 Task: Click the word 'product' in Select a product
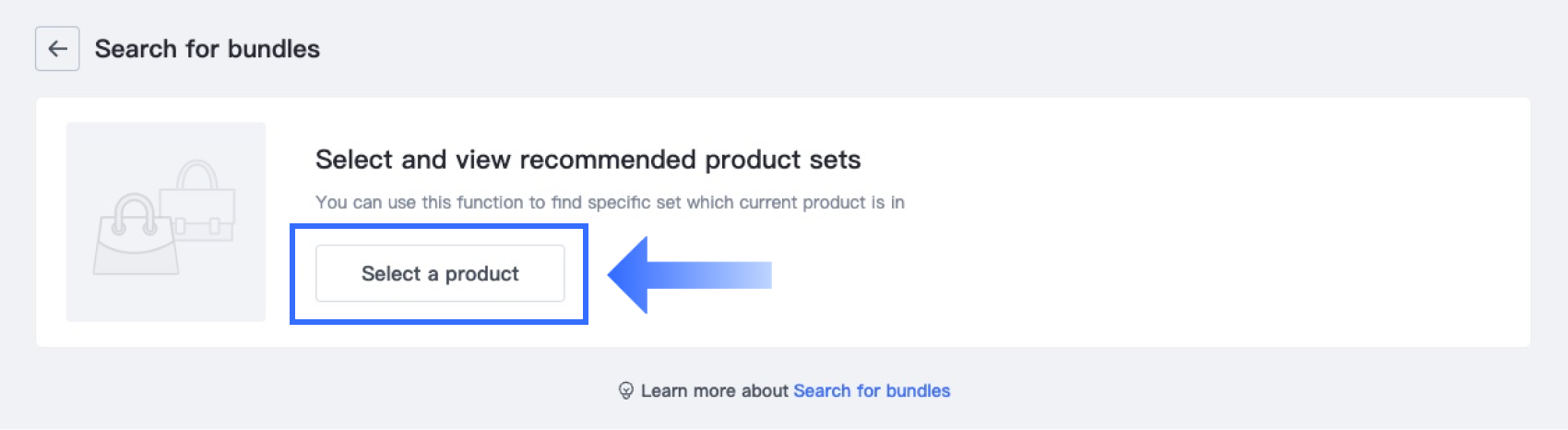pos(481,274)
